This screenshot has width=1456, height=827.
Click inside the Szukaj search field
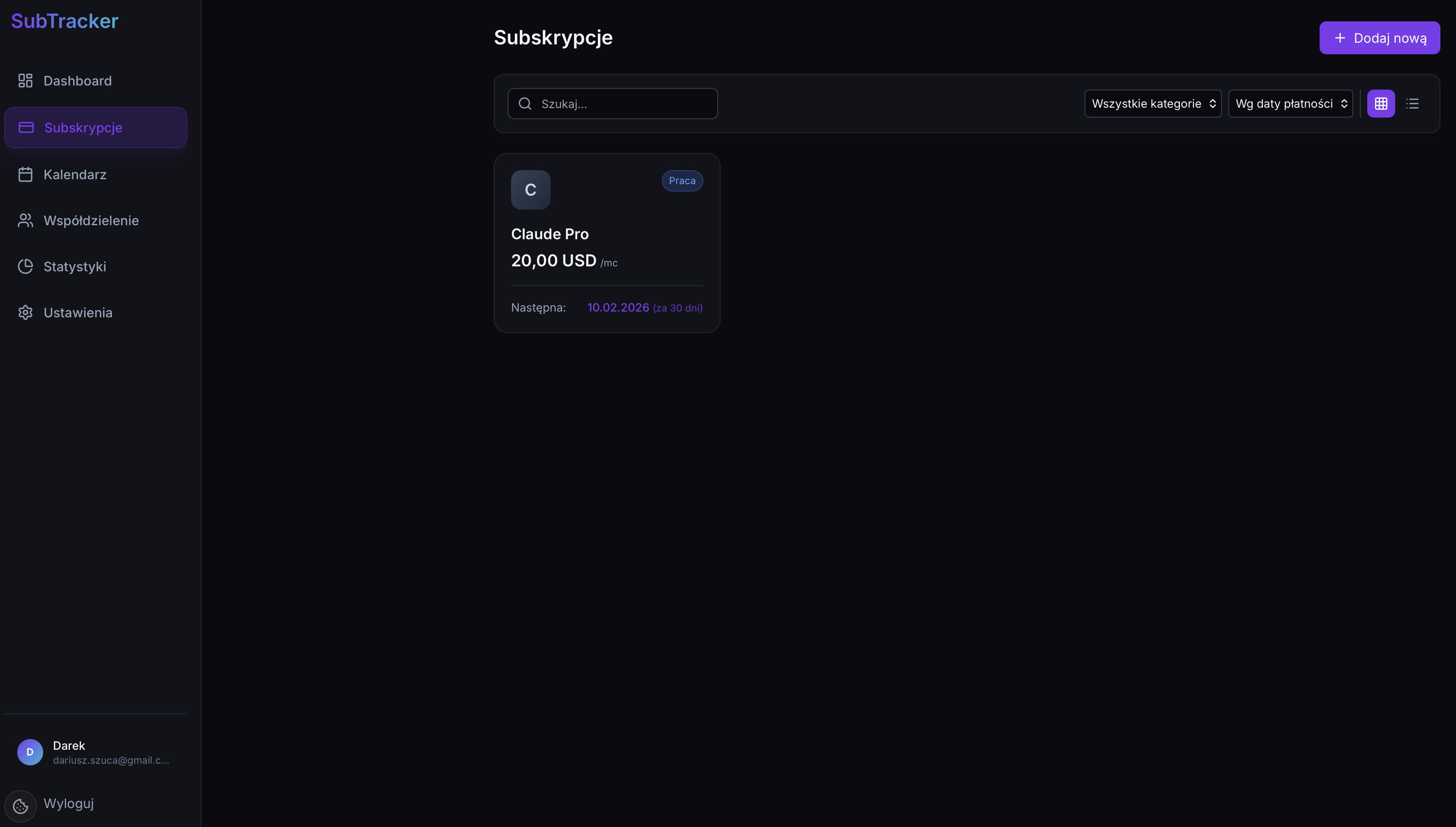[x=613, y=104]
